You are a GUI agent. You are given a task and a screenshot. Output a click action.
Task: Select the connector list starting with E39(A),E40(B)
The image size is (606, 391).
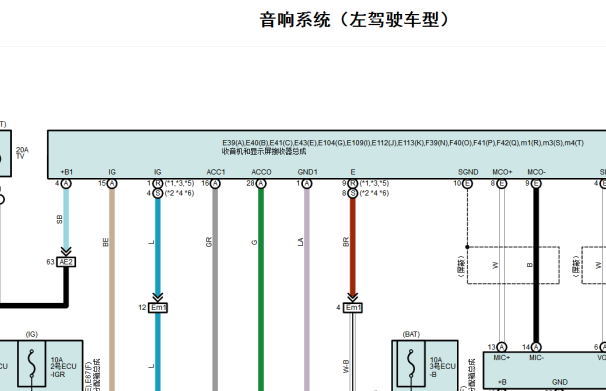point(403,143)
